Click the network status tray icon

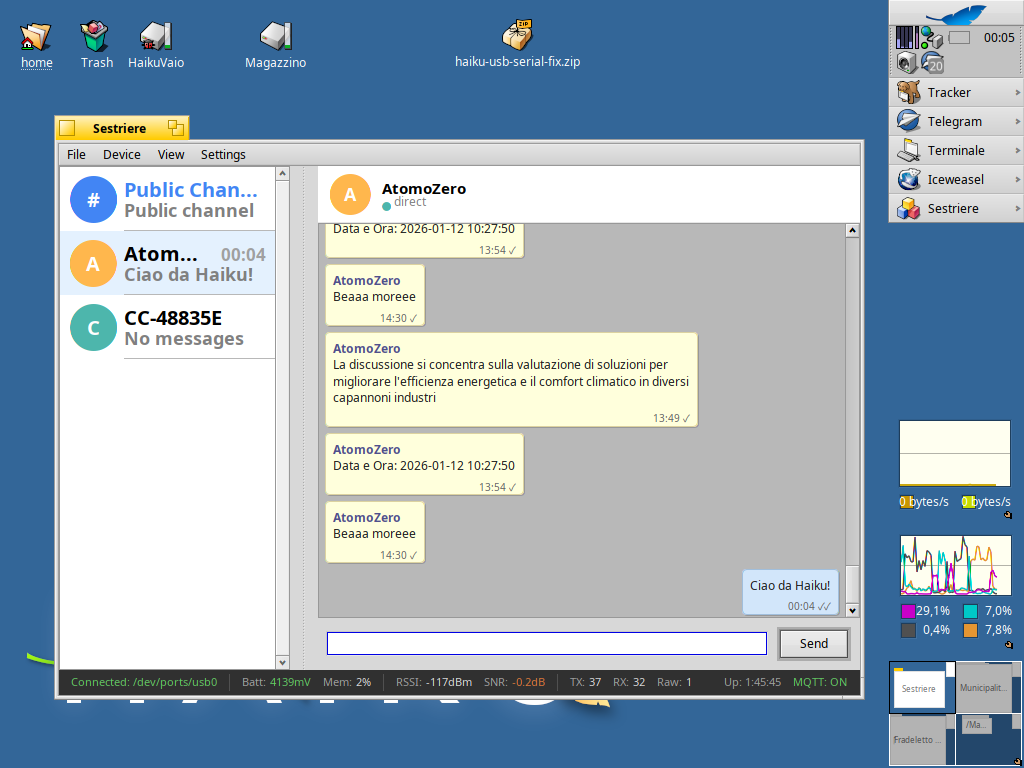[931, 38]
